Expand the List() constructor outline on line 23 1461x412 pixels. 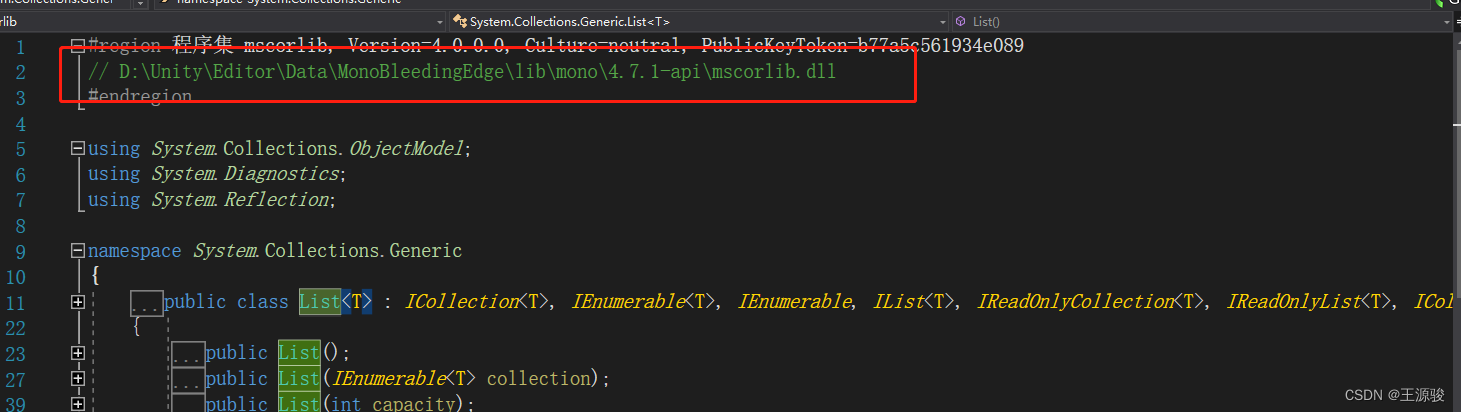(x=78, y=353)
